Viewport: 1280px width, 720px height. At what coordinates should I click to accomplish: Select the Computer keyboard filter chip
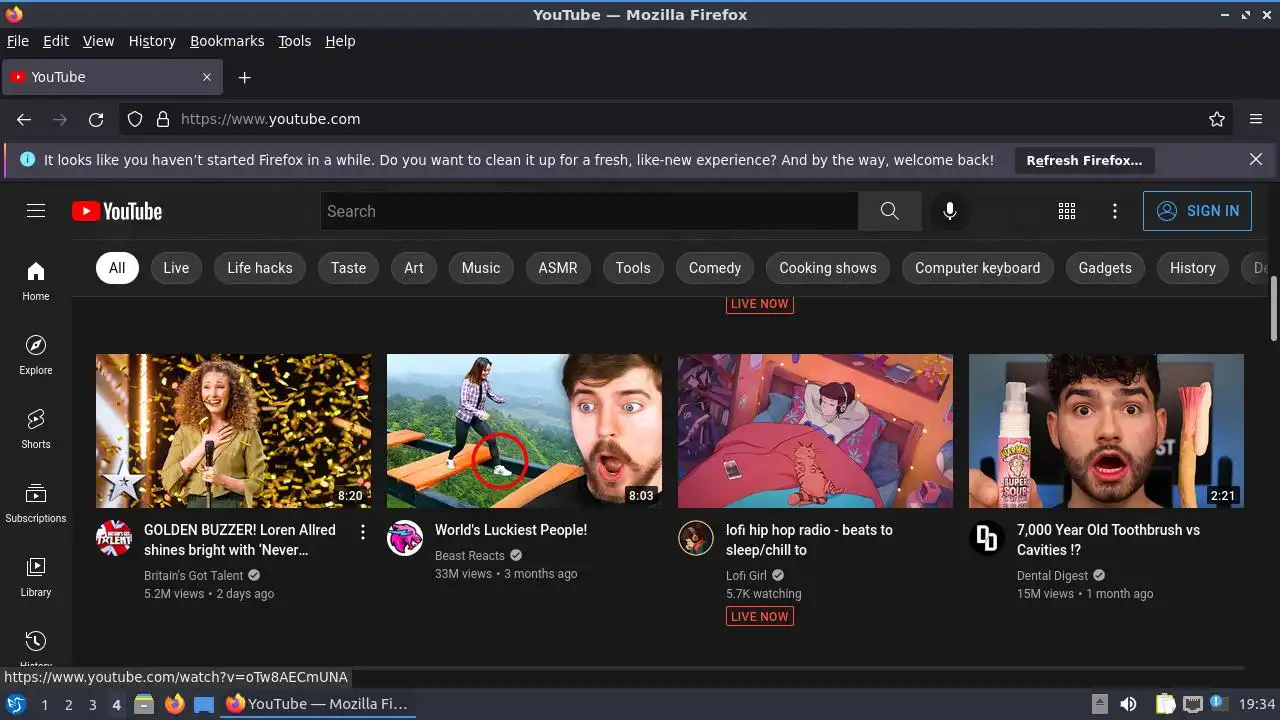click(977, 268)
